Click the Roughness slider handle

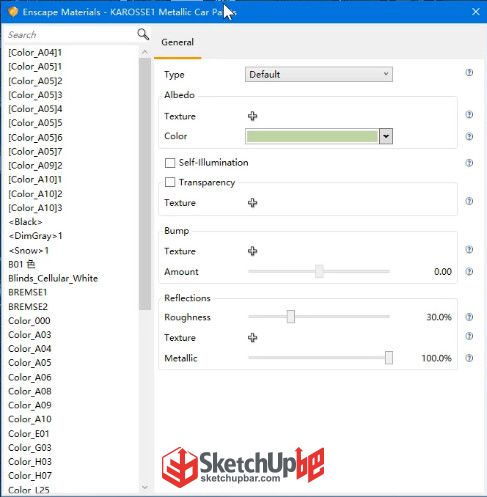point(291,317)
